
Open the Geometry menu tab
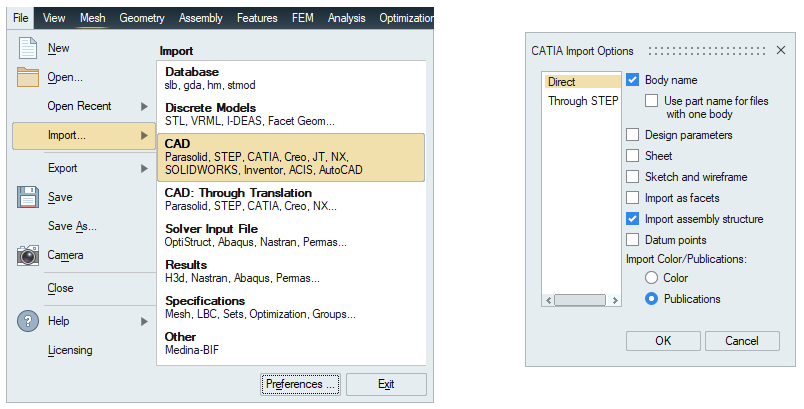click(x=142, y=18)
